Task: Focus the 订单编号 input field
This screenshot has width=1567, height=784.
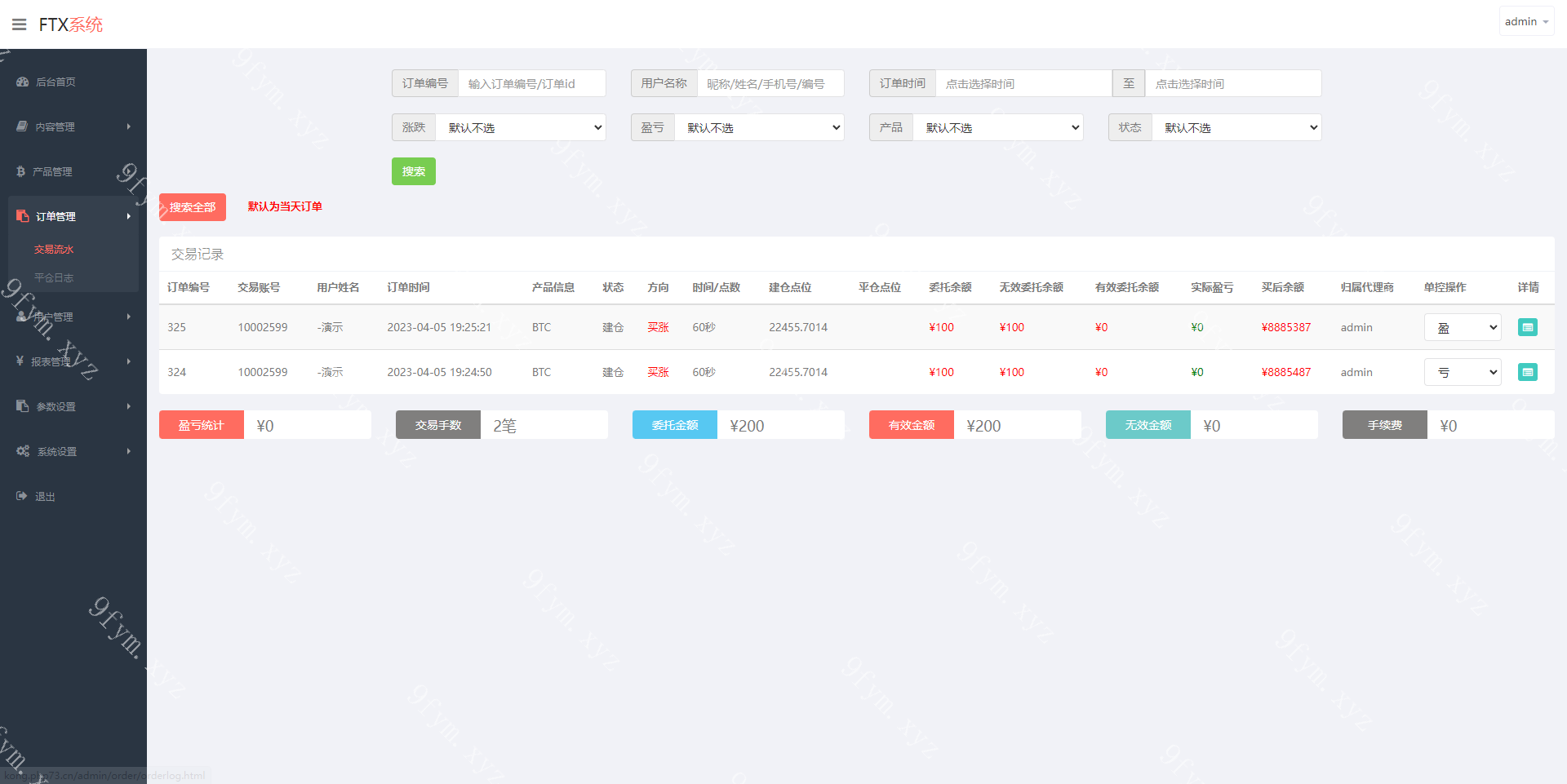Action: click(x=532, y=83)
